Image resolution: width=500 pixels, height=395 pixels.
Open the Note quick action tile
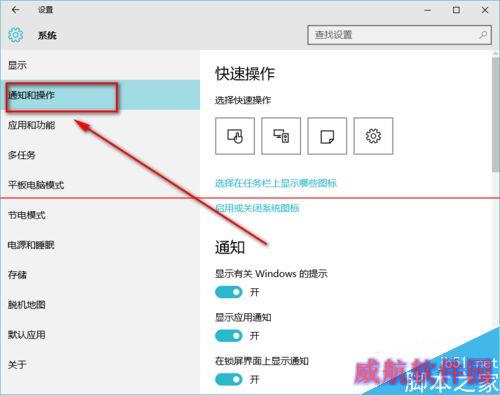click(x=327, y=136)
